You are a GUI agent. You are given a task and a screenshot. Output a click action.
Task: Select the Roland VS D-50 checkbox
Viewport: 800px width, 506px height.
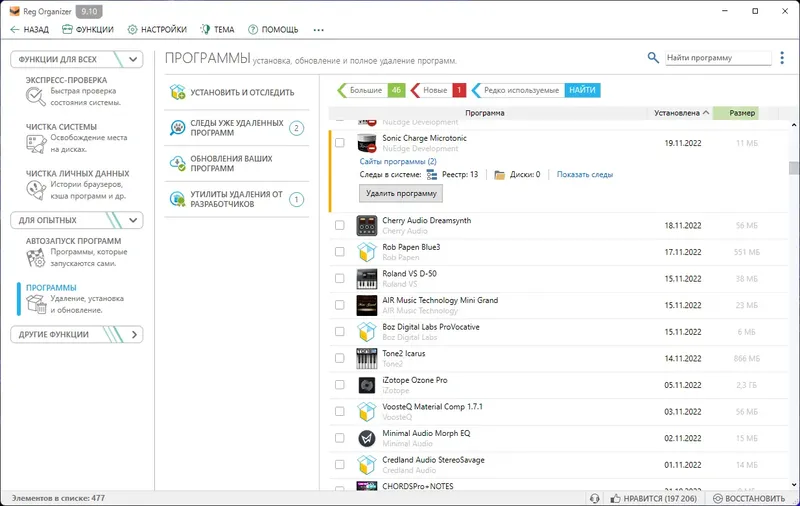tap(340, 278)
